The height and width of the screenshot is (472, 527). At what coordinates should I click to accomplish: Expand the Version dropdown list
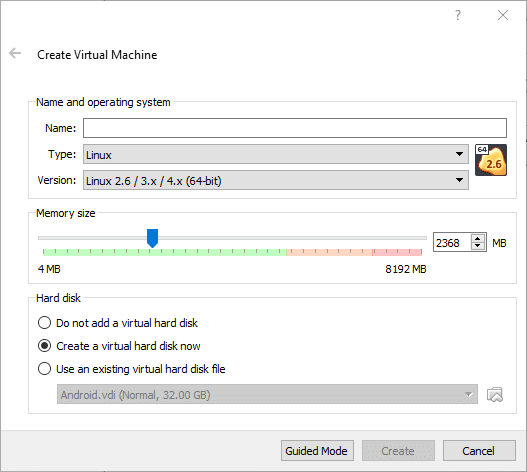pyautogui.click(x=276, y=180)
